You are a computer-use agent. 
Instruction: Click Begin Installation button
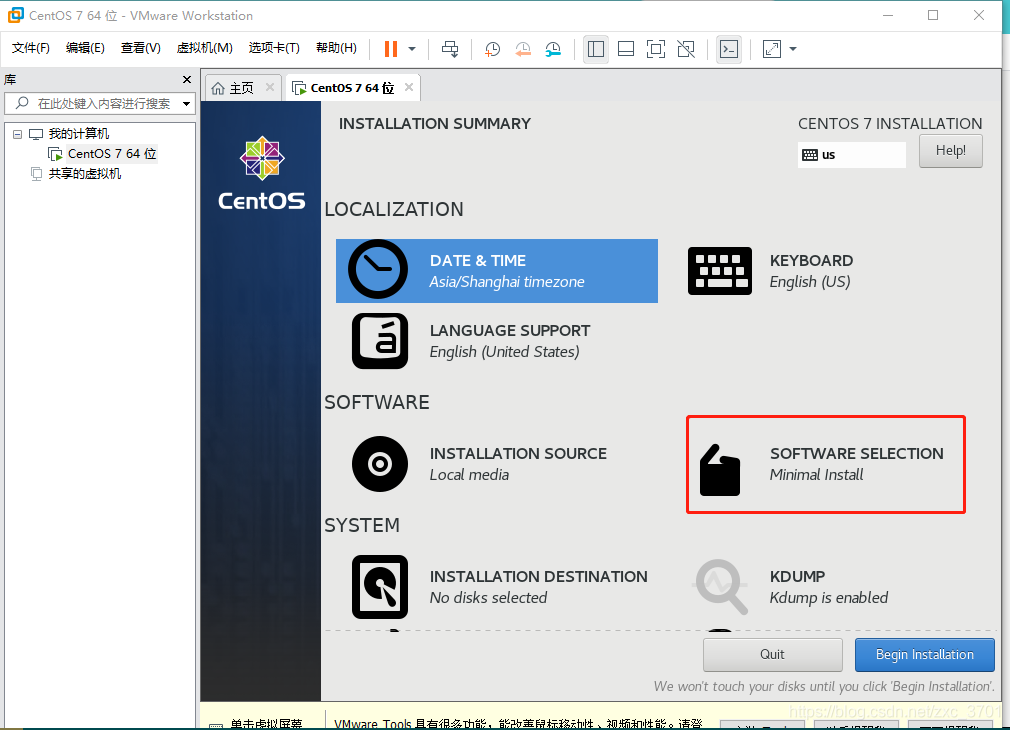pos(924,655)
